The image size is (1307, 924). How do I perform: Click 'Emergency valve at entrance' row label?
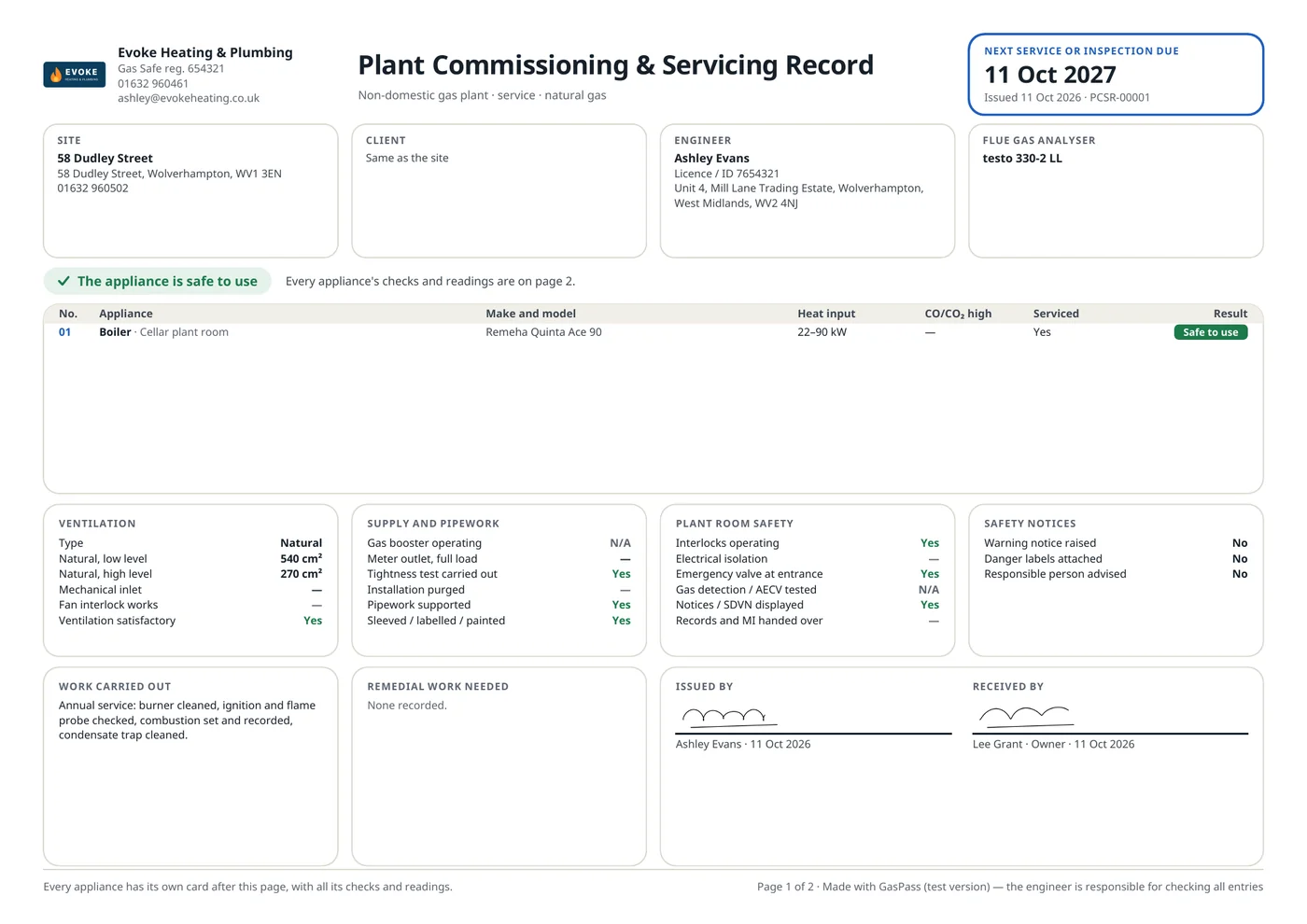749,574
